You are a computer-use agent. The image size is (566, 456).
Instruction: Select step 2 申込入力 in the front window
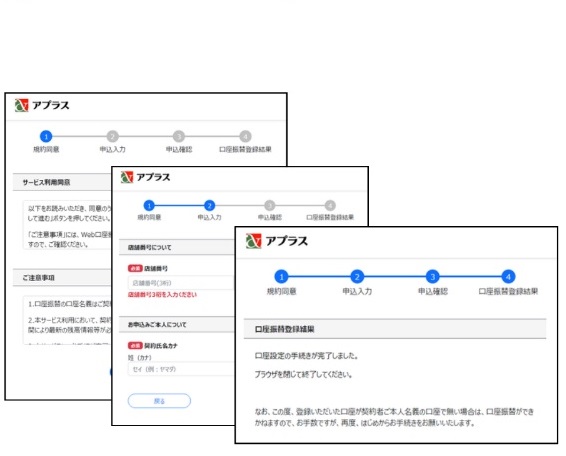357,277
